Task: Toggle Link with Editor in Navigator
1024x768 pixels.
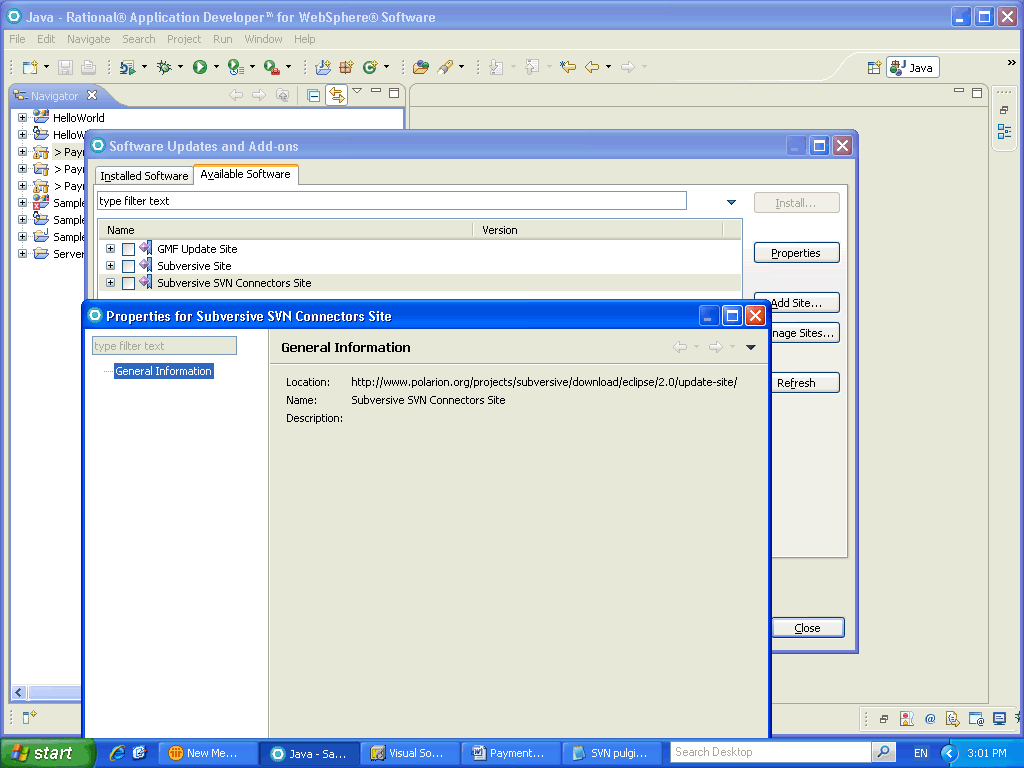Action: pyautogui.click(x=337, y=95)
